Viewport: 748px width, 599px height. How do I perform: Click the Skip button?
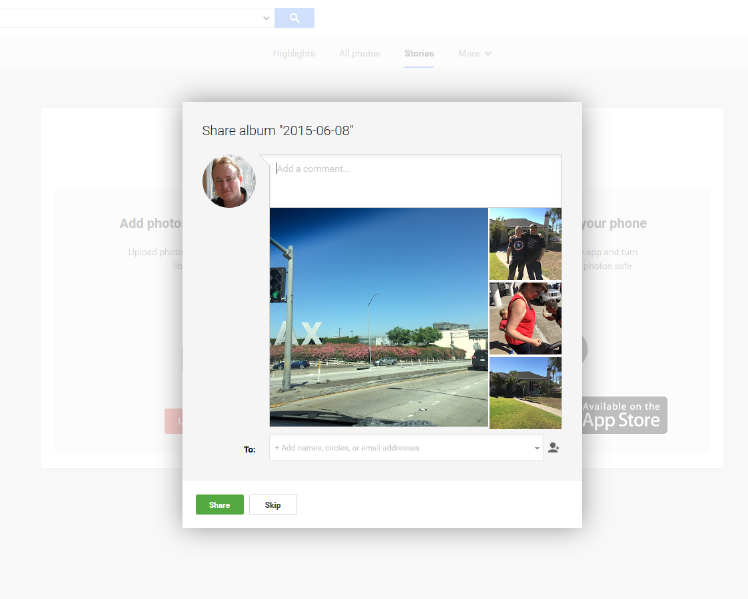[x=273, y=505]
